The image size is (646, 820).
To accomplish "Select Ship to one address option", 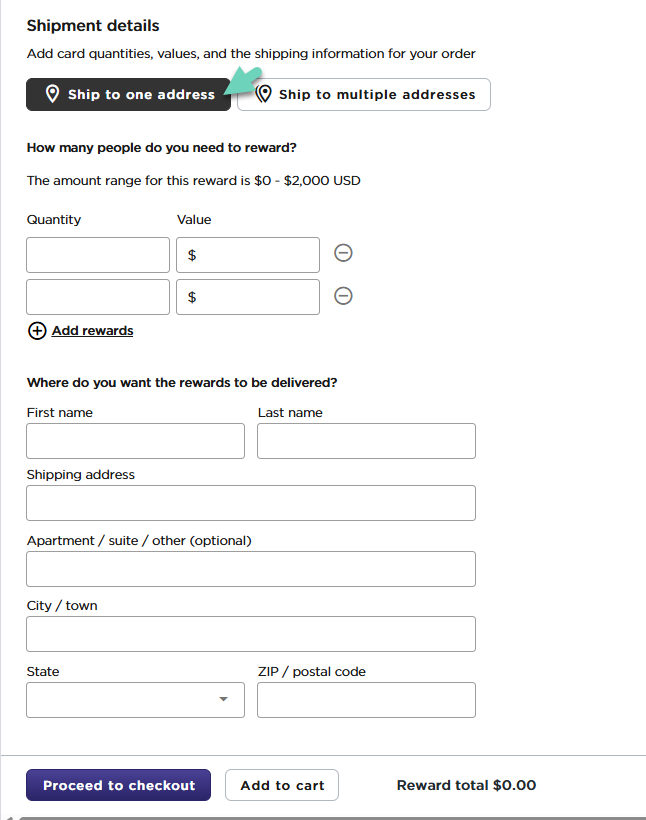I will [128, 94].
